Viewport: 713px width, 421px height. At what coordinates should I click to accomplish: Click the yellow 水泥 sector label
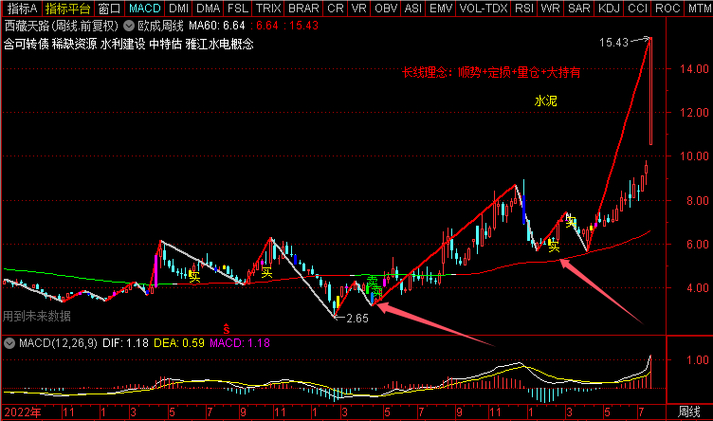pyautogui.click(x=546, y=101)
